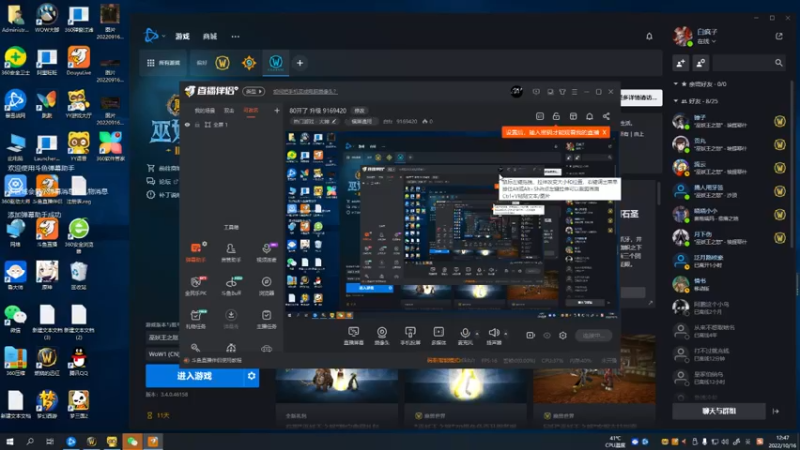800x450 pixels.
Task: Expand the speaker options arrow
Action: pos(506,334)
